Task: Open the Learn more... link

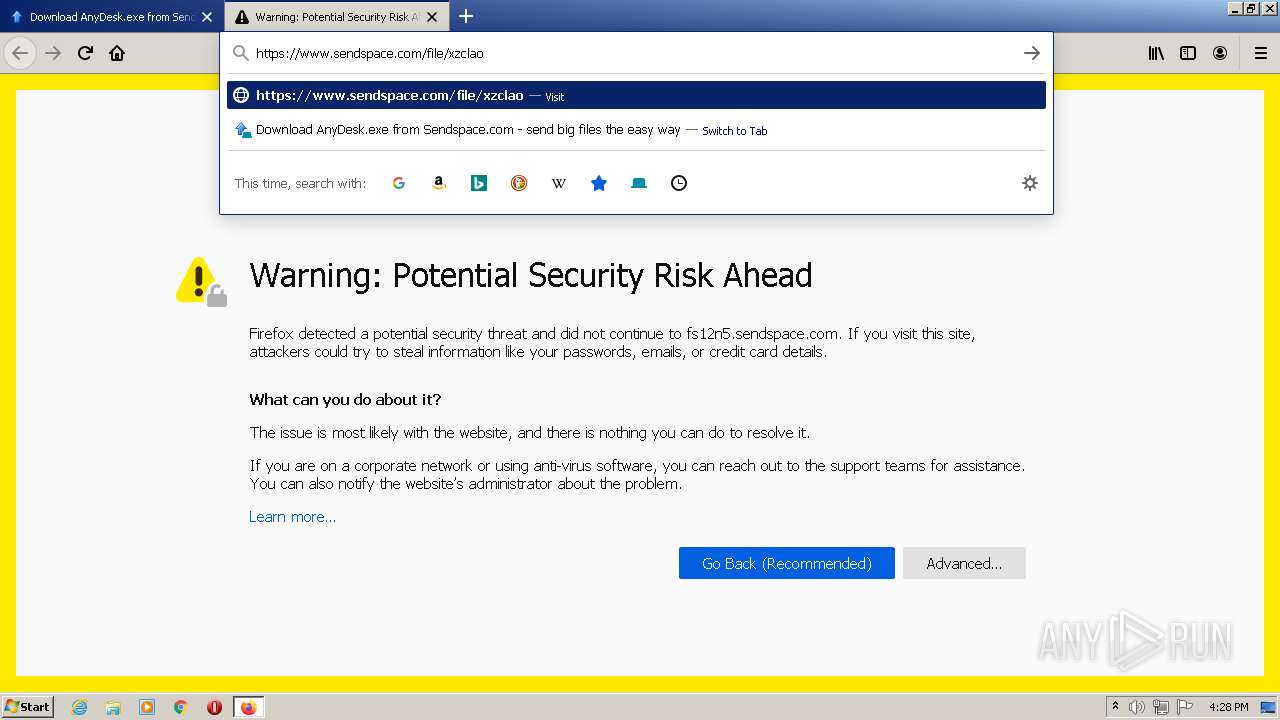Action: 292,517
